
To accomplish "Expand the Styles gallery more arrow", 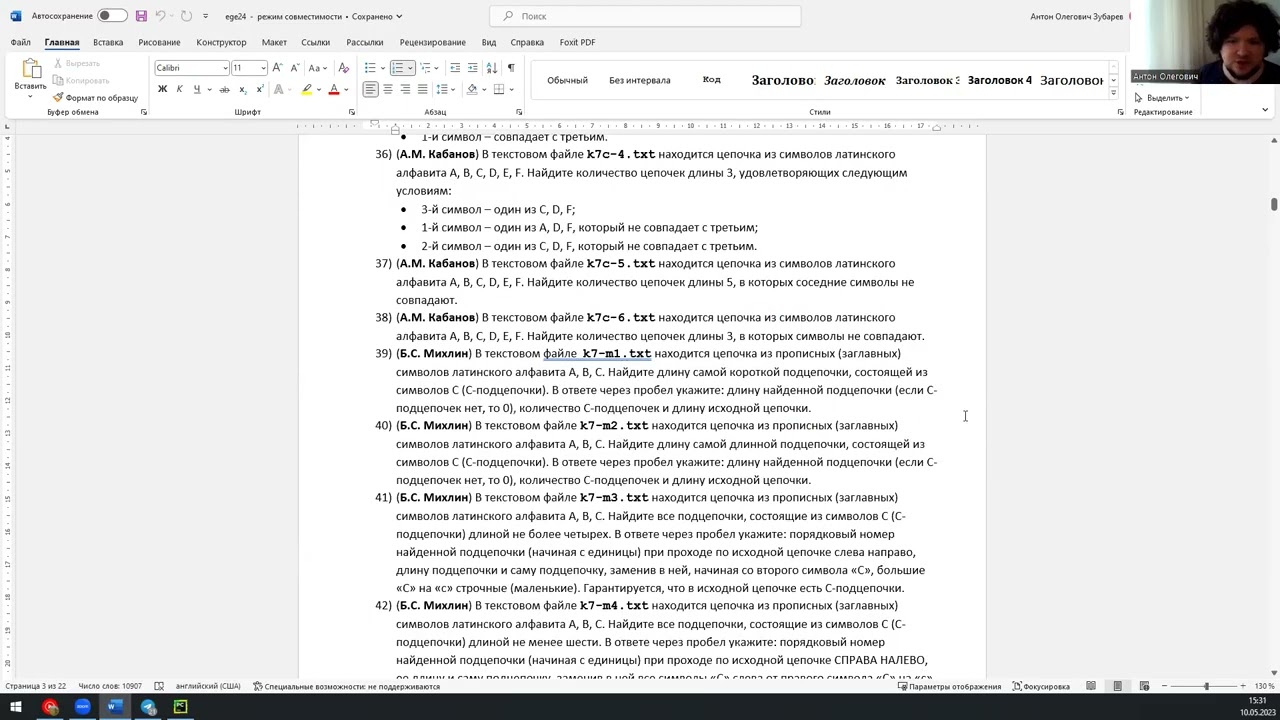I will [1113, 93].
